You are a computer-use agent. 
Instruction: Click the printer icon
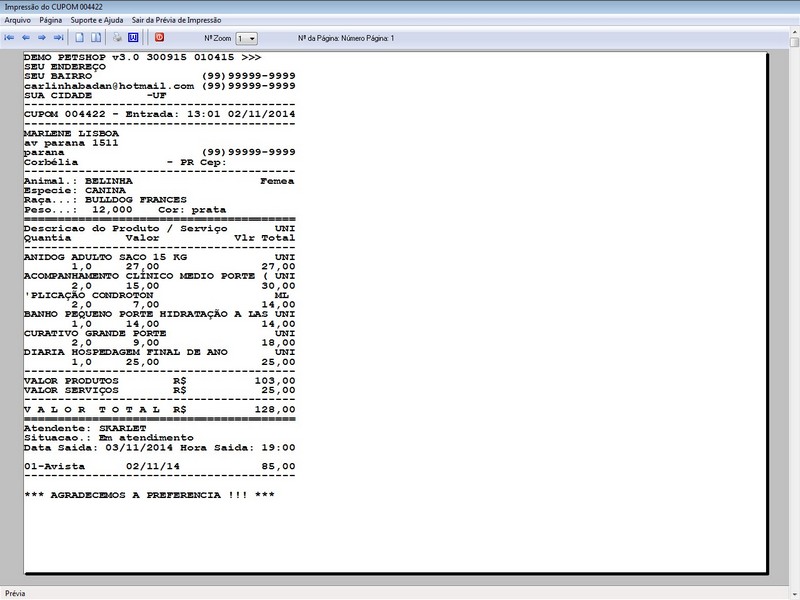pyautogui.click(x=117, y=38)
